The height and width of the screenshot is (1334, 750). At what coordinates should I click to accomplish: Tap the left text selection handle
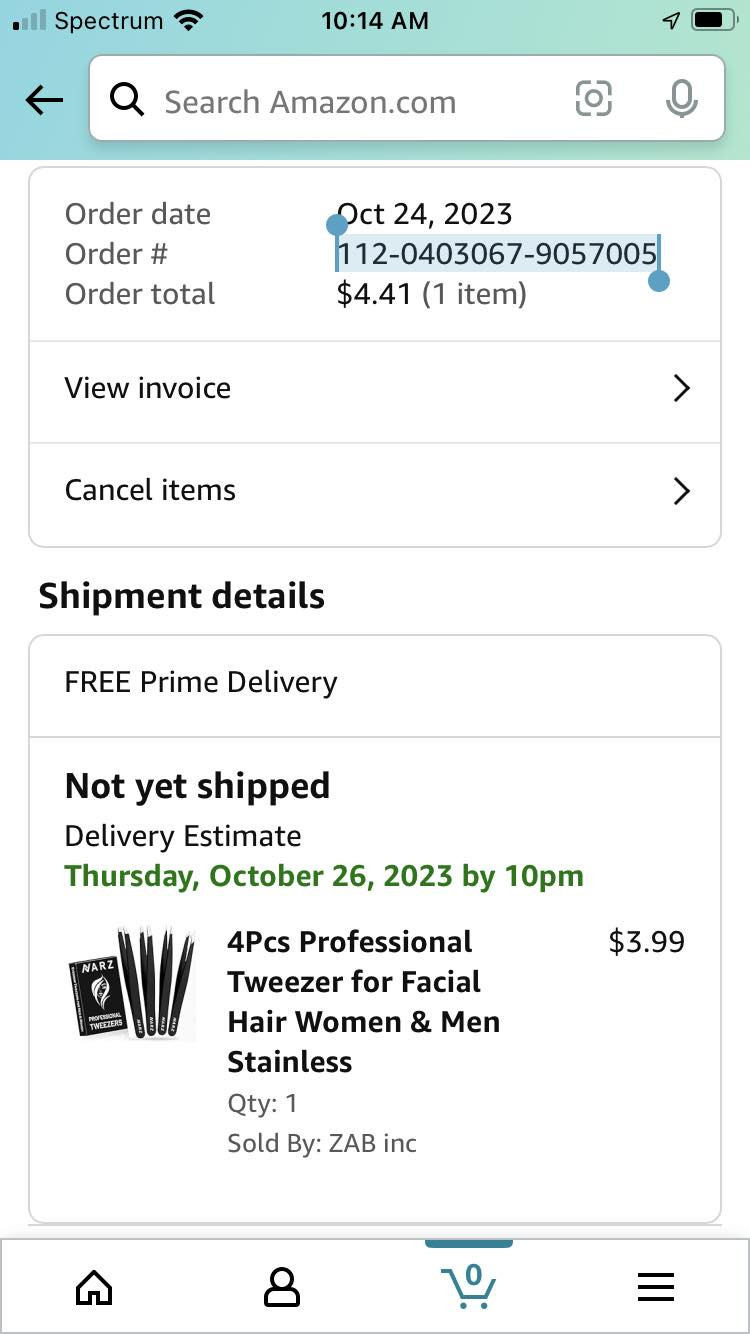337,225
